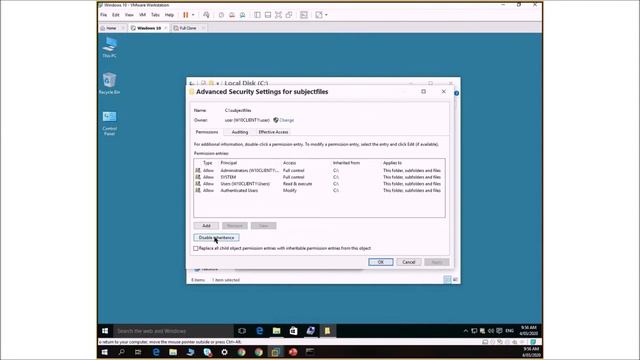Expand the stretch display dropdown arrow
This screenshot has width=640, height=360.
[326, 15]
